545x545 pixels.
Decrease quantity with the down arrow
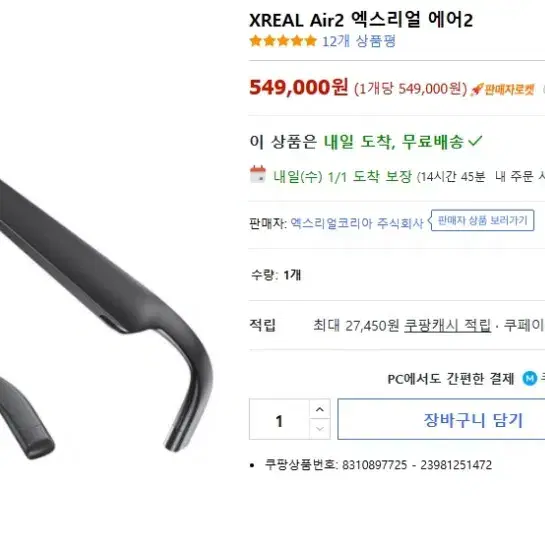(x=320, y=429)
